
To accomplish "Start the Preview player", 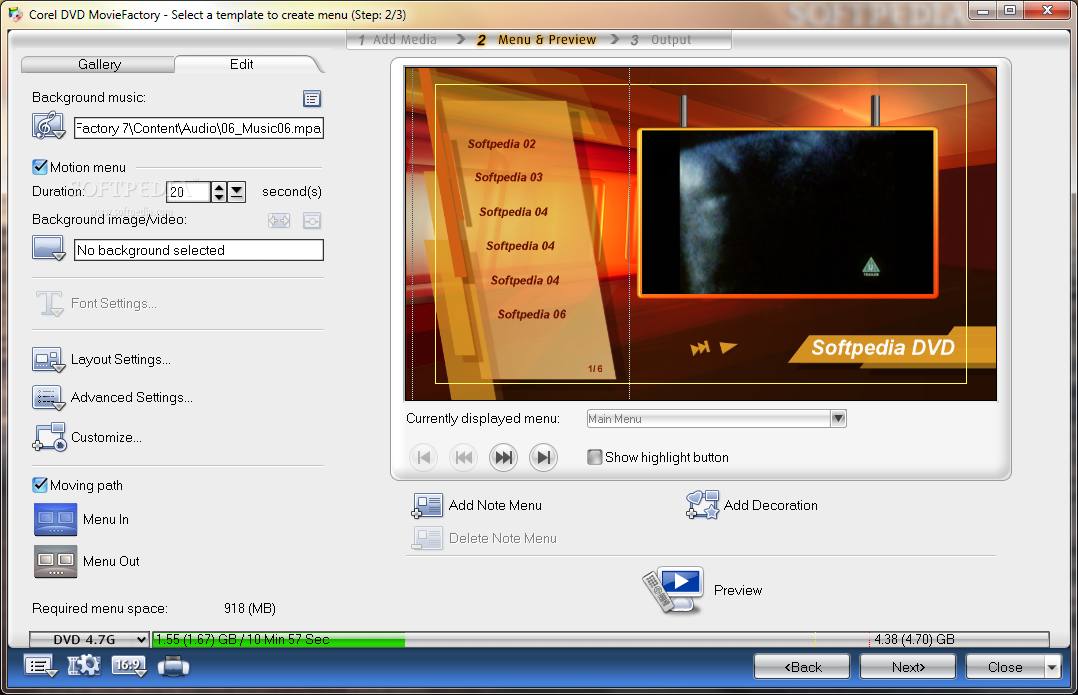I will click(703, 590).
